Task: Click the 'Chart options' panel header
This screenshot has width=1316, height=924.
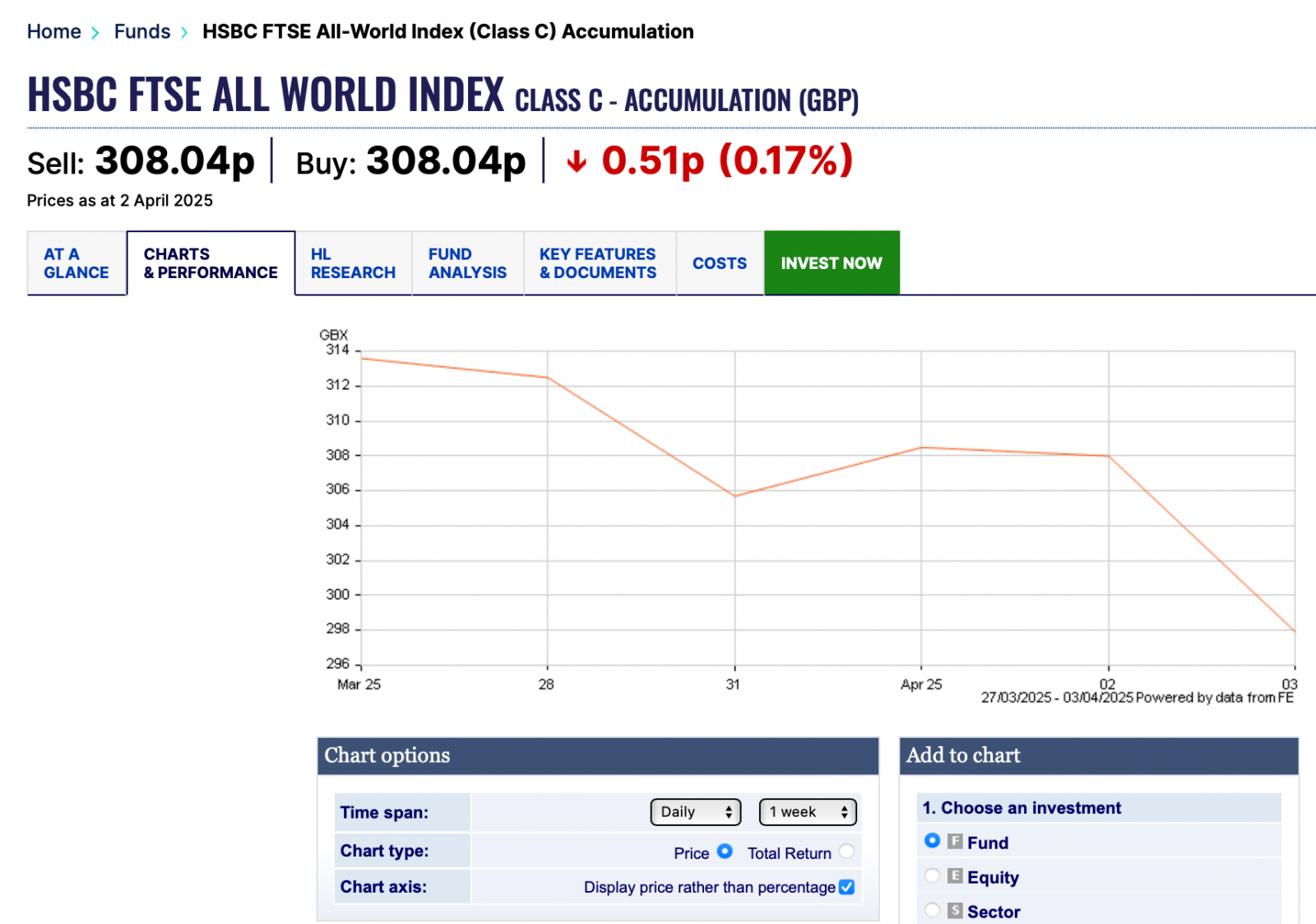Action: [x=598, y=755]
